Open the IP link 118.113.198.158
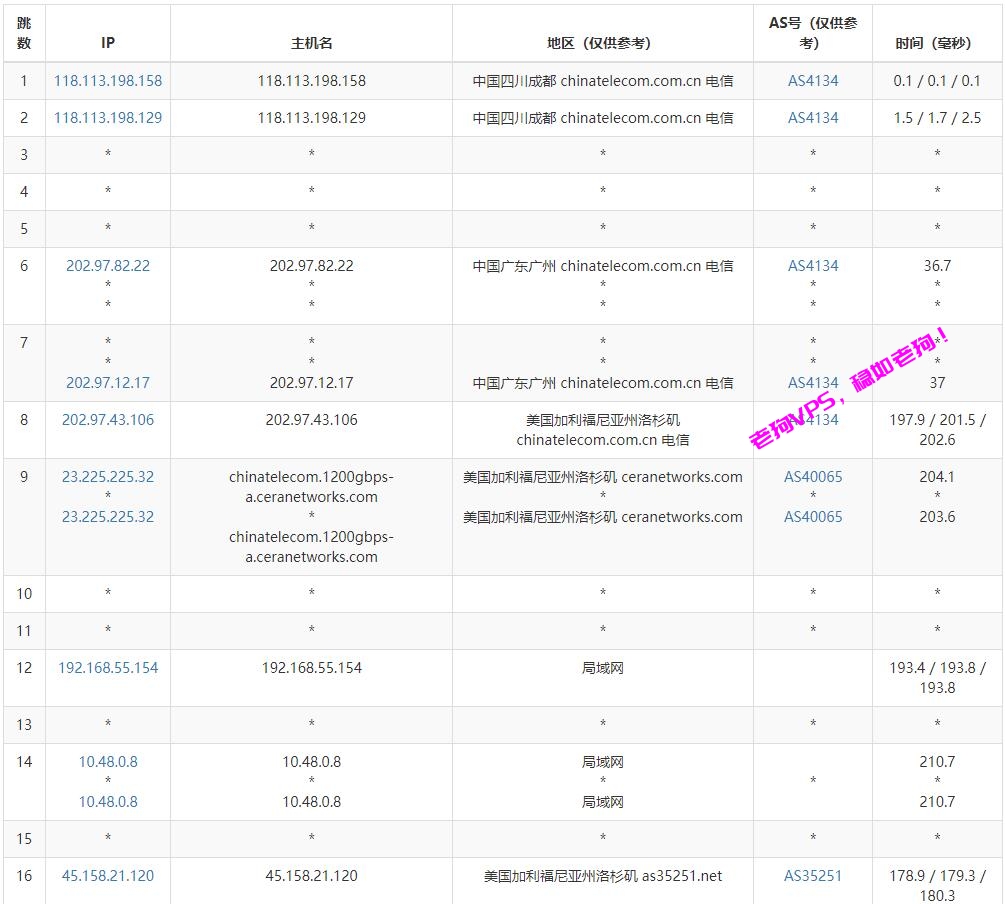 (108, 81)
